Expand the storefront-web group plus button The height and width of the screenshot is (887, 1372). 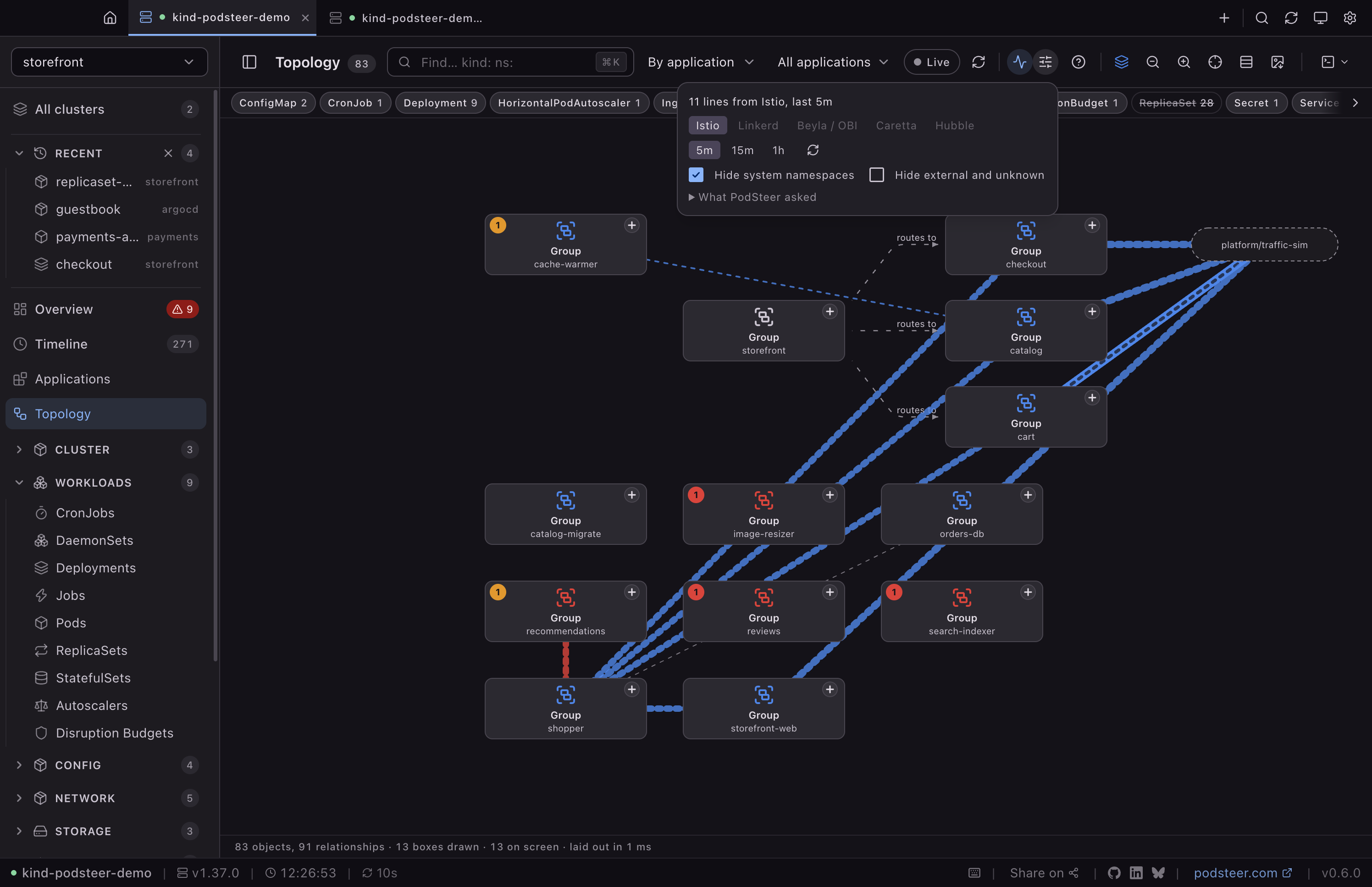pos(830,689)
